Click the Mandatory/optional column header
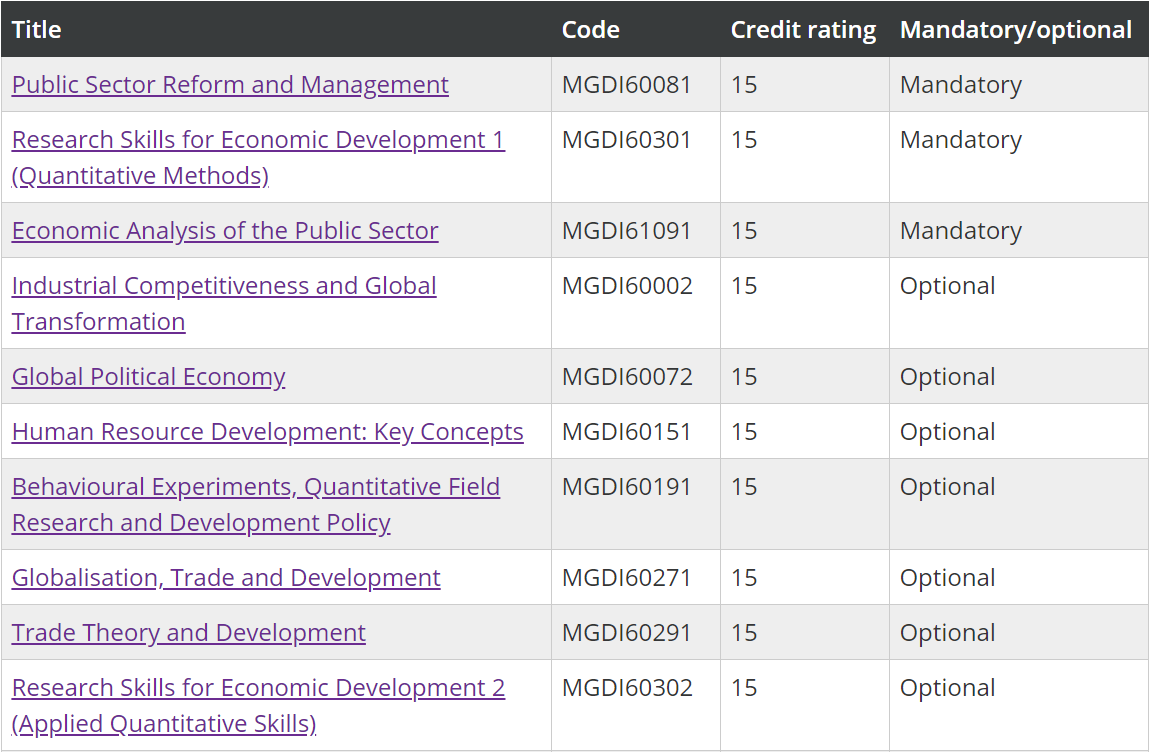 coord(1016,30)
